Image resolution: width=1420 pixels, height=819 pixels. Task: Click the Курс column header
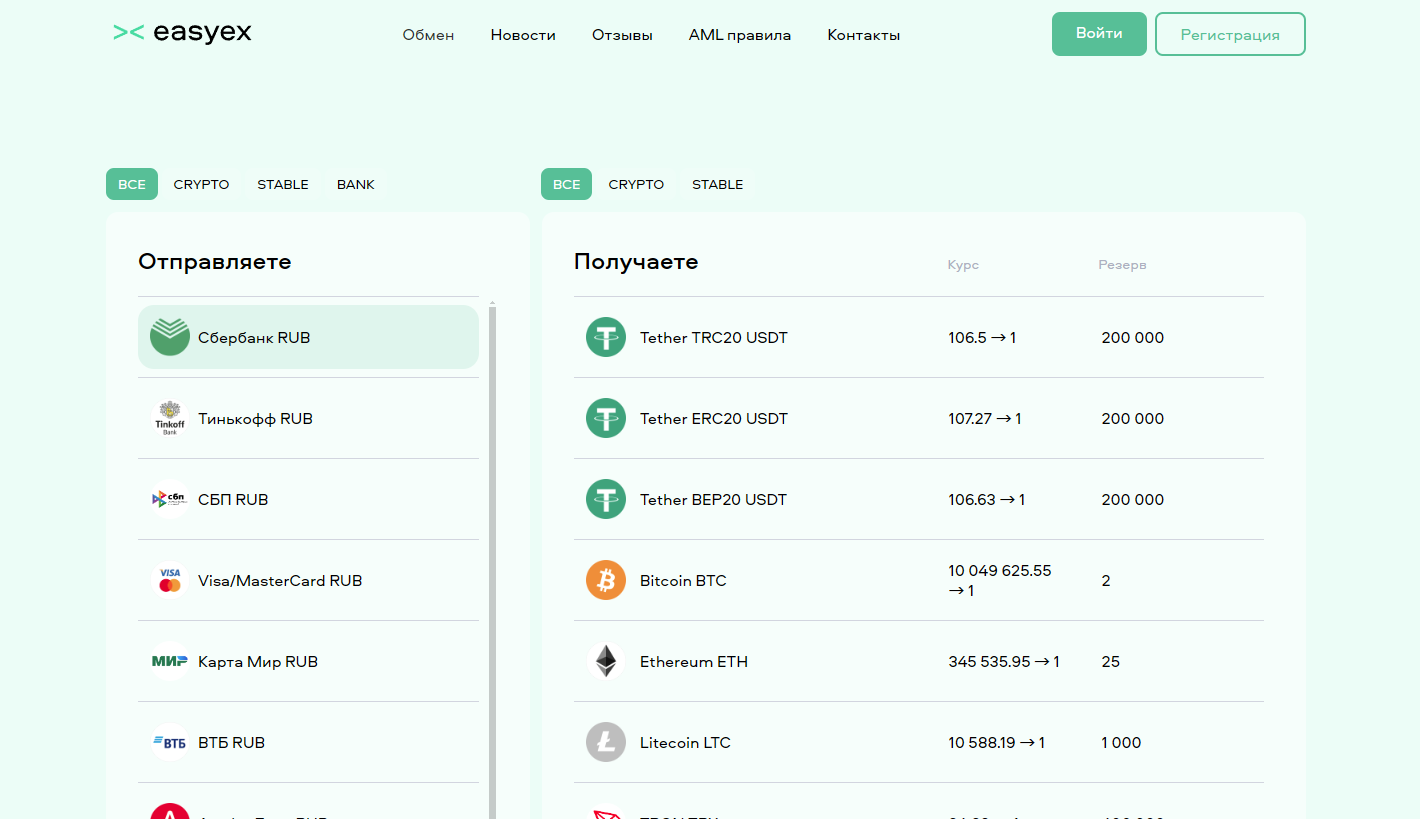(963, 265)
